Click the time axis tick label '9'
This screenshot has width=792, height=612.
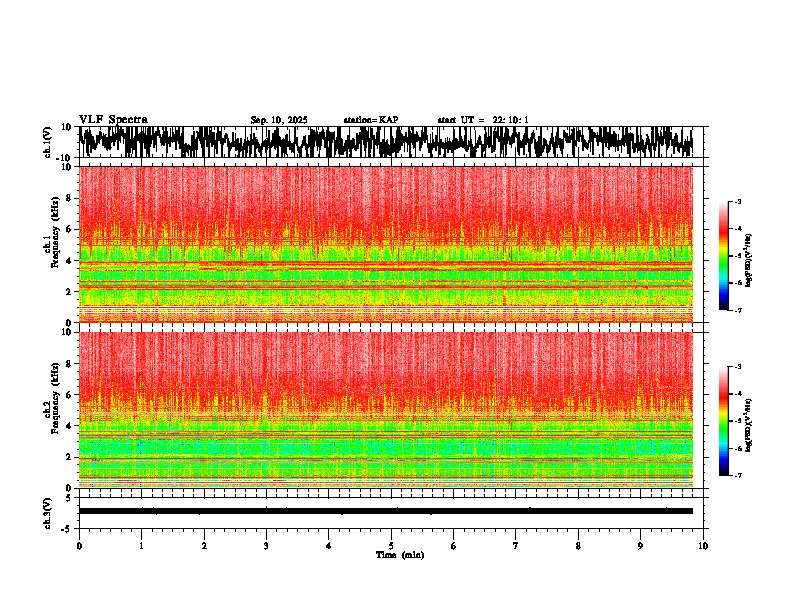pyautogui.click(x=640, y=546)
